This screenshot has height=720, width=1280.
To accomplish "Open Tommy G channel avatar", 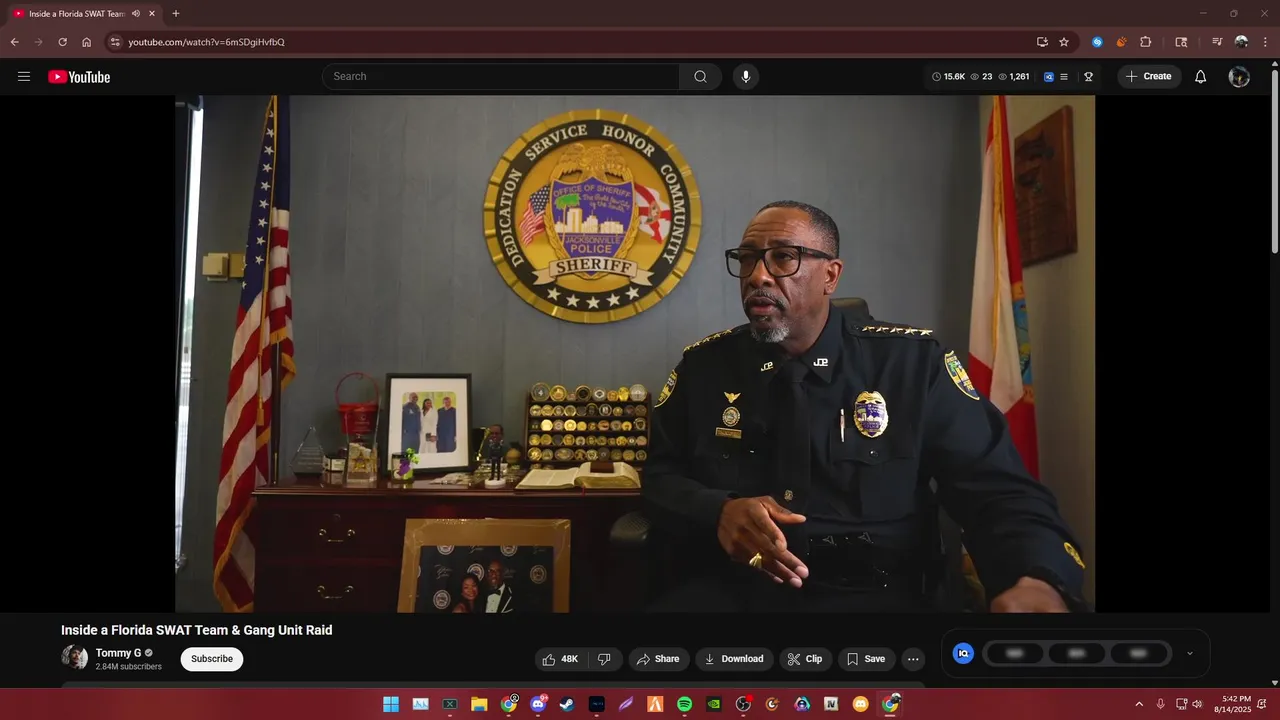I will click(74, 657).
